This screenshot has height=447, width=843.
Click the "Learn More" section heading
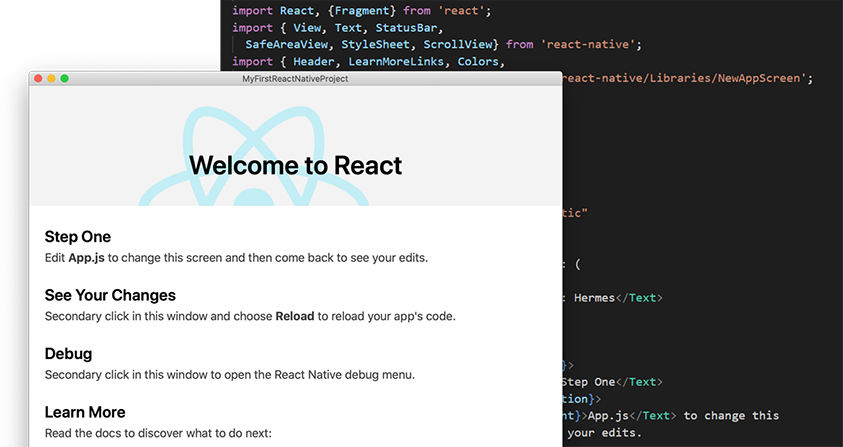[85, 412]
